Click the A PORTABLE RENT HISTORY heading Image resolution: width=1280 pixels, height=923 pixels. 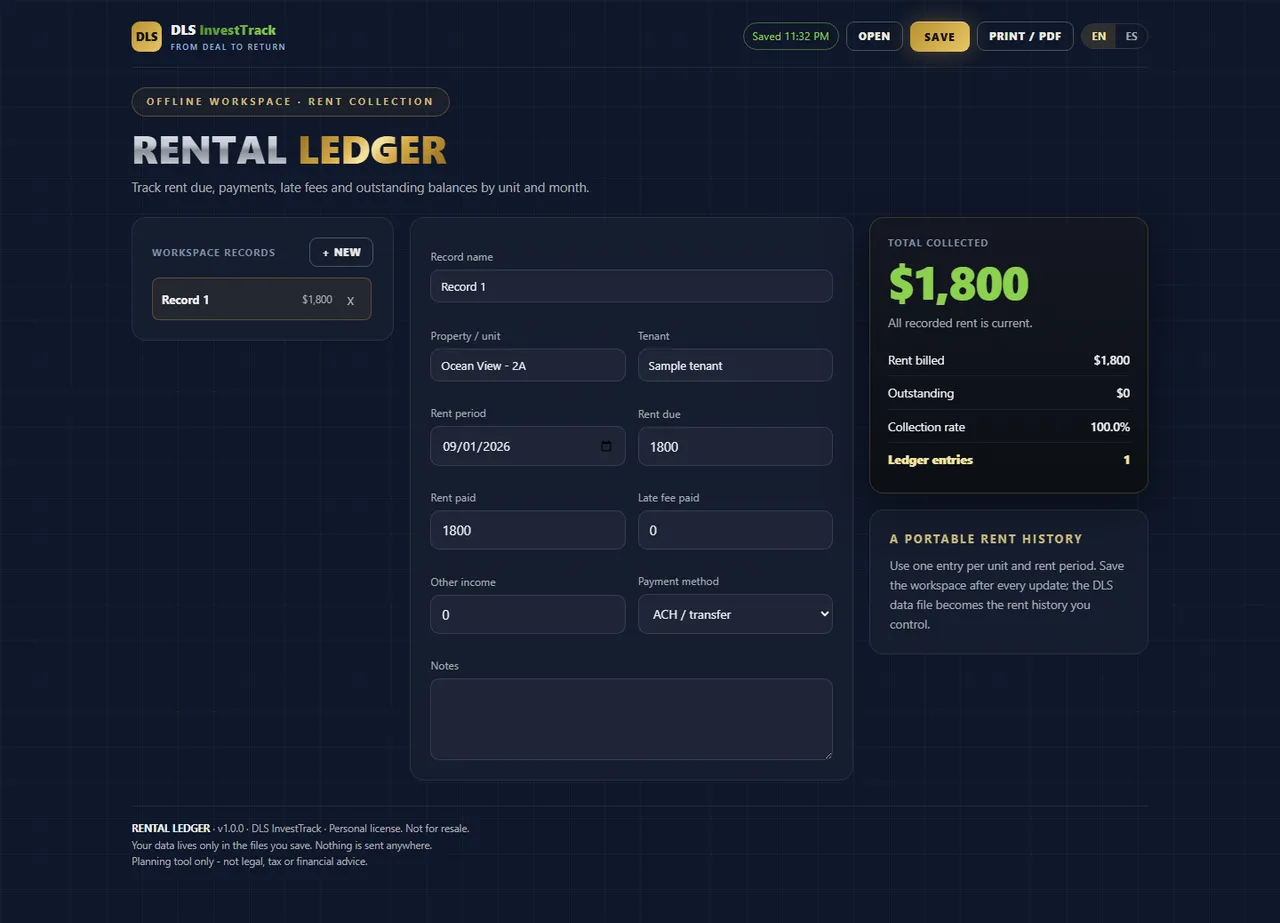(x=986, y=539)
